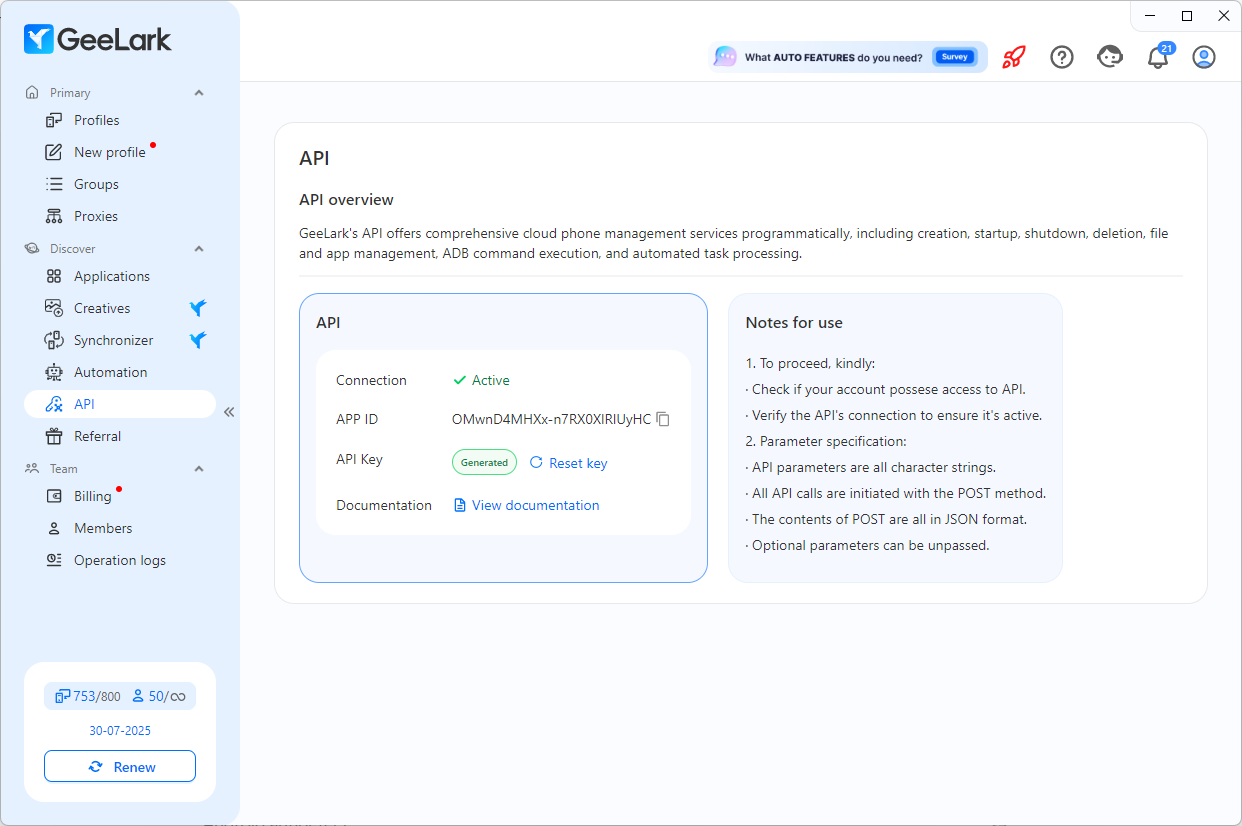
Task: Click the AUTO FEATURES survey banner text
Action: [x=834, y=57]
